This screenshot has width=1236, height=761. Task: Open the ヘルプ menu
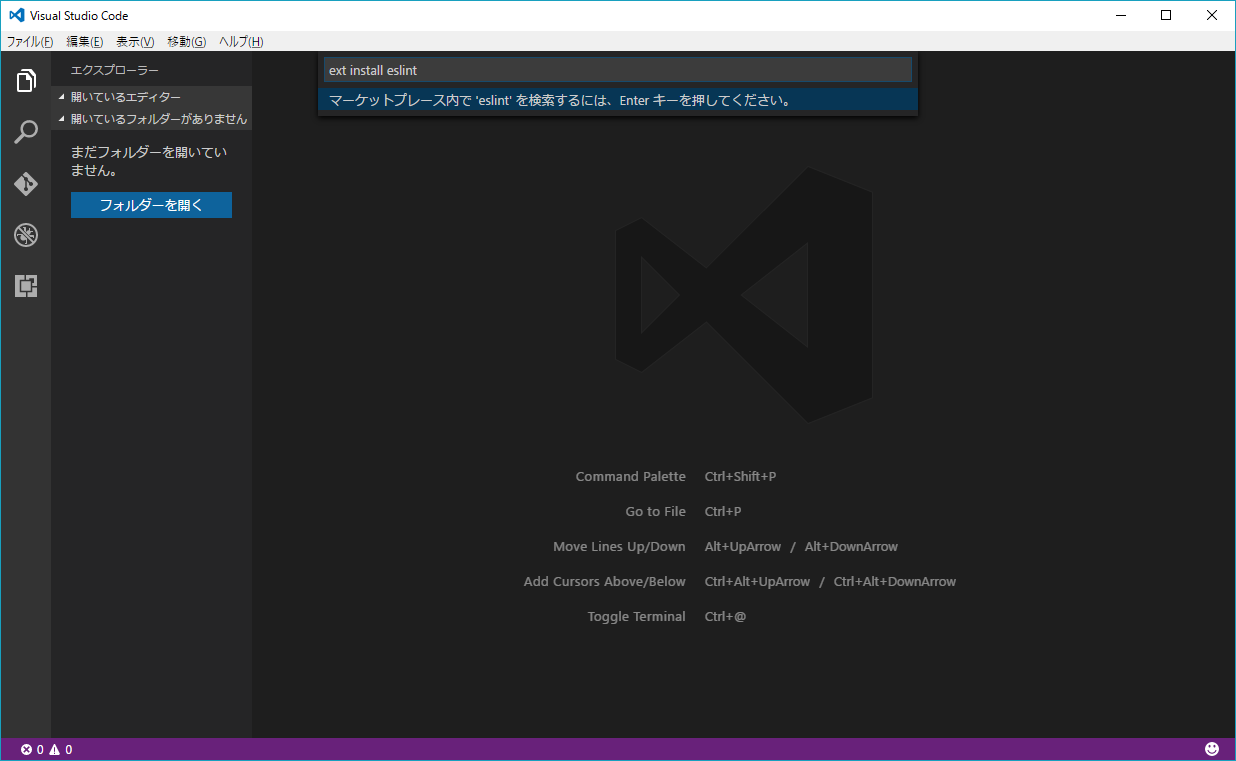coord(240,41)
